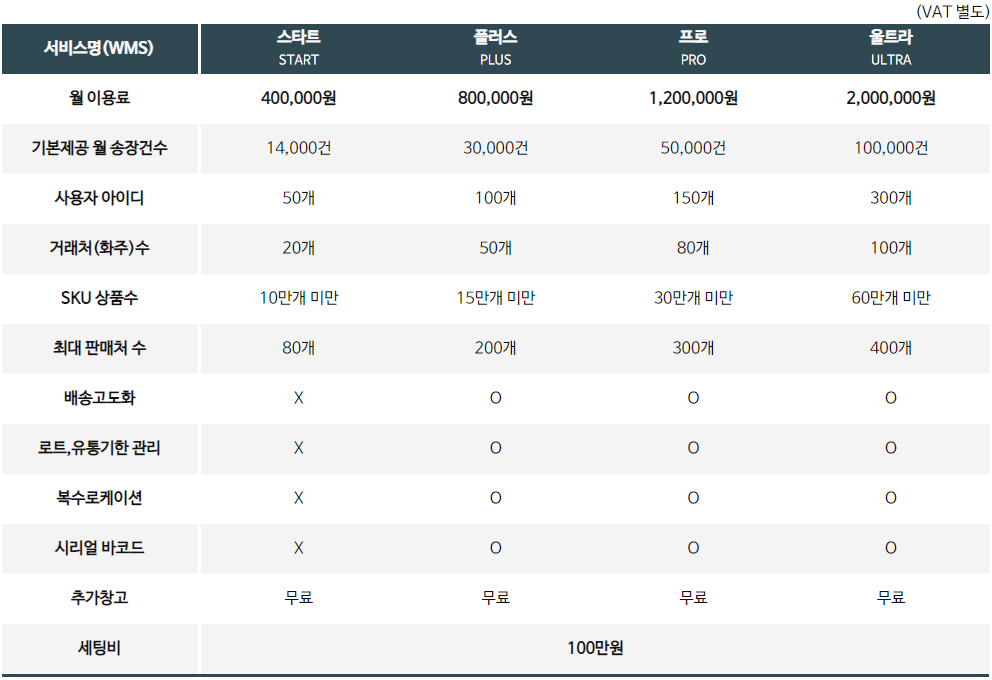992x680 pixels.
Task: Click the X mark for 복수로케이션 under START
Action: point(299,498)
